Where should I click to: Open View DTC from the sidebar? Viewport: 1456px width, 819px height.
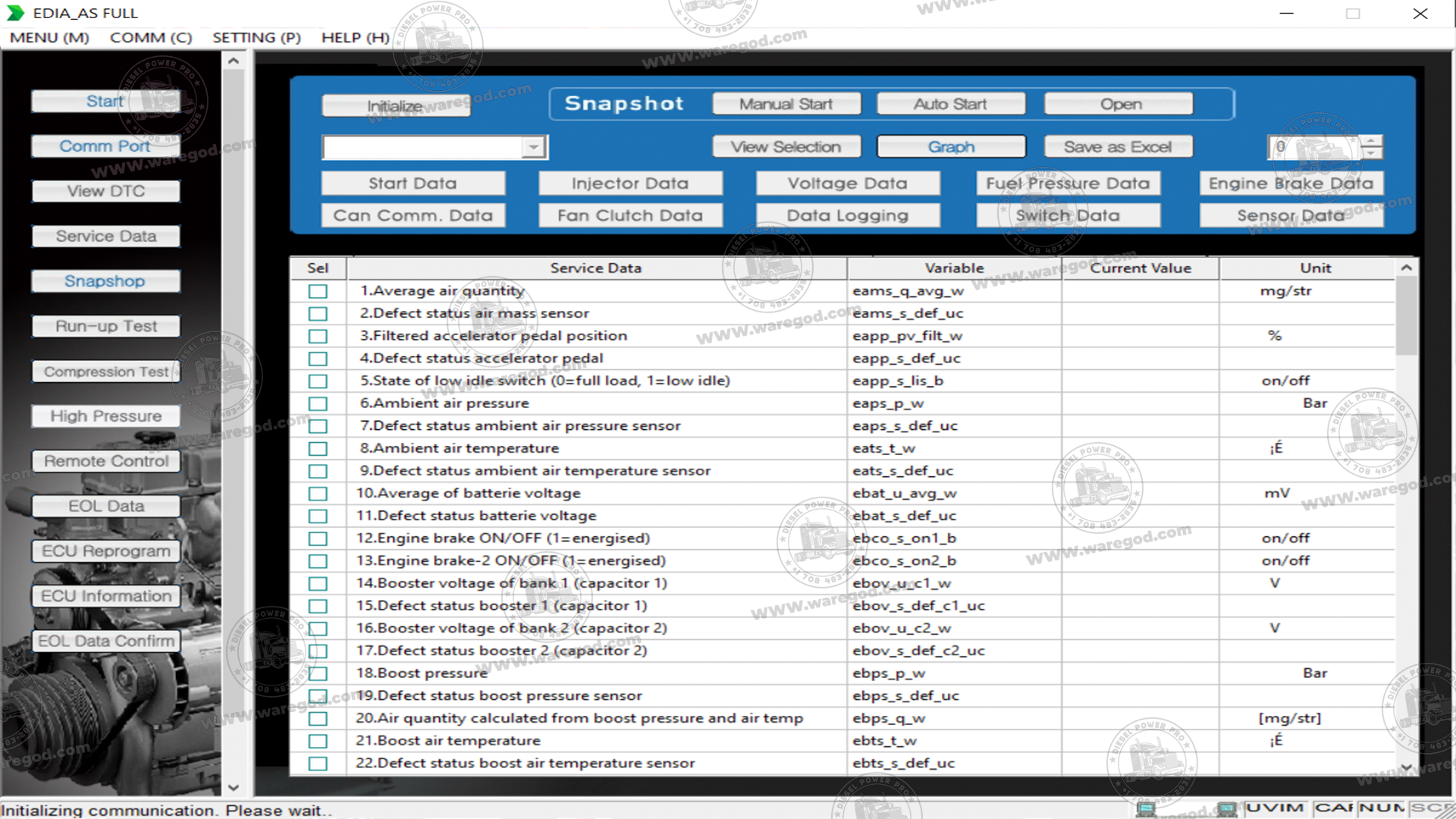(105, 191)
